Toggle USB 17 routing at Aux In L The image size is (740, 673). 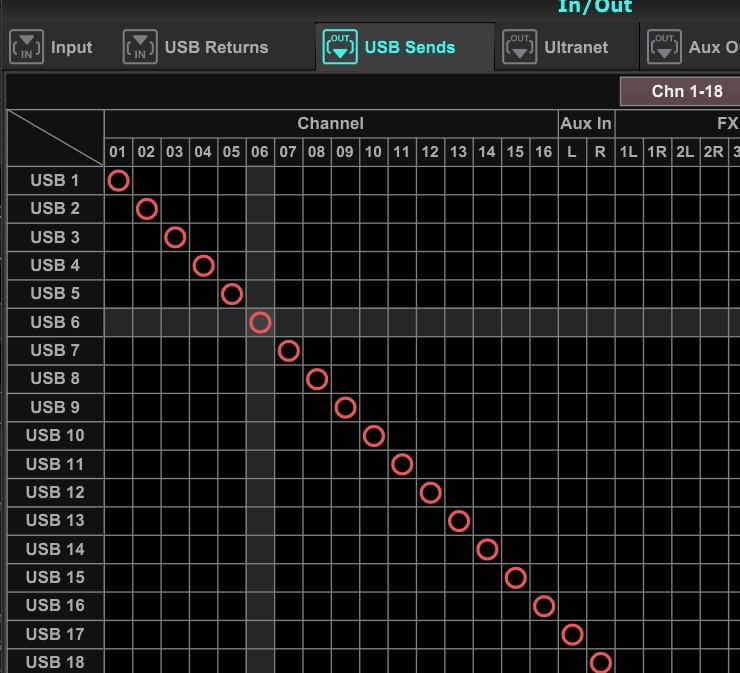tap(572, 634)
